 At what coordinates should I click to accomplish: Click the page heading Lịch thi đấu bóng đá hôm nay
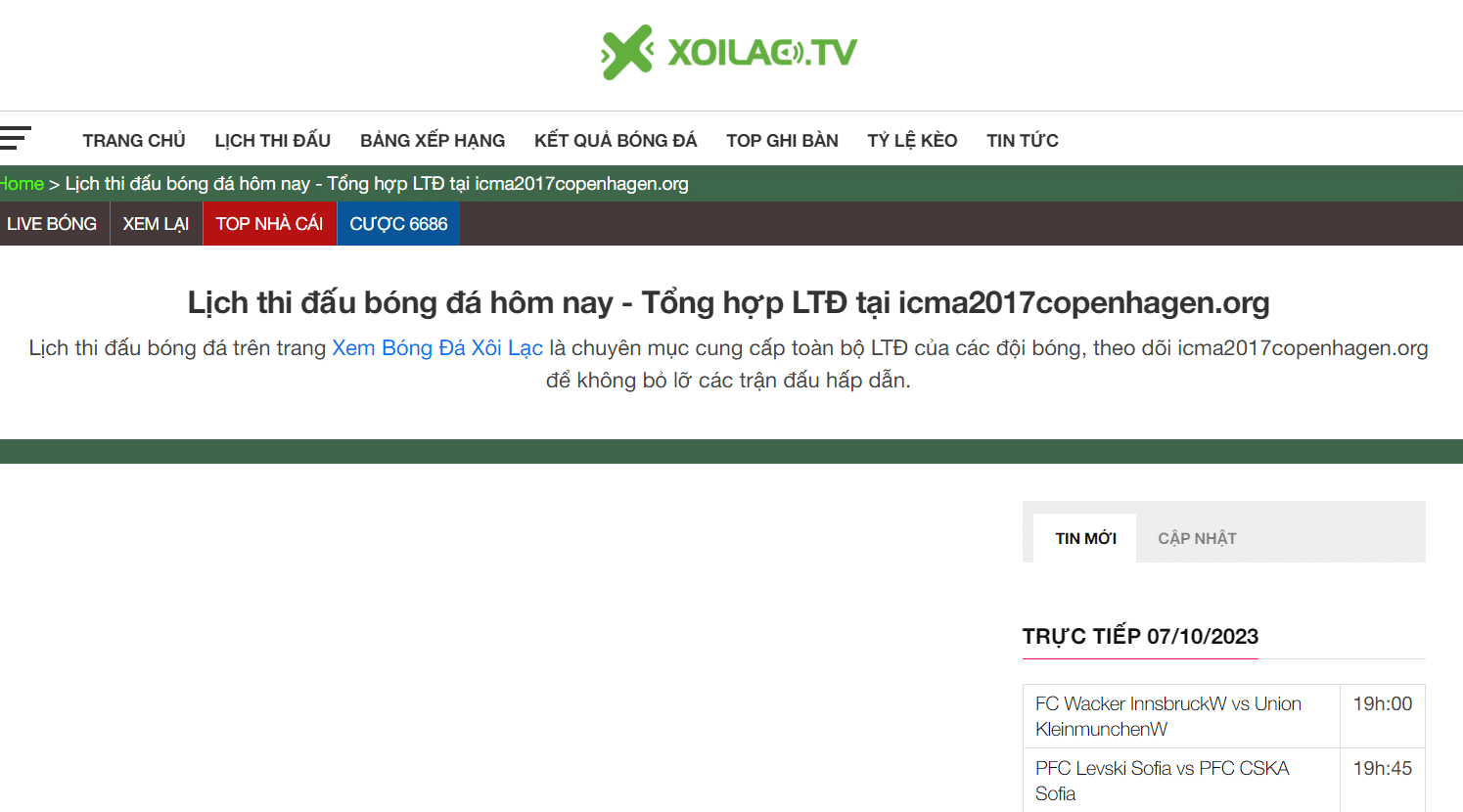pos(729,302)
